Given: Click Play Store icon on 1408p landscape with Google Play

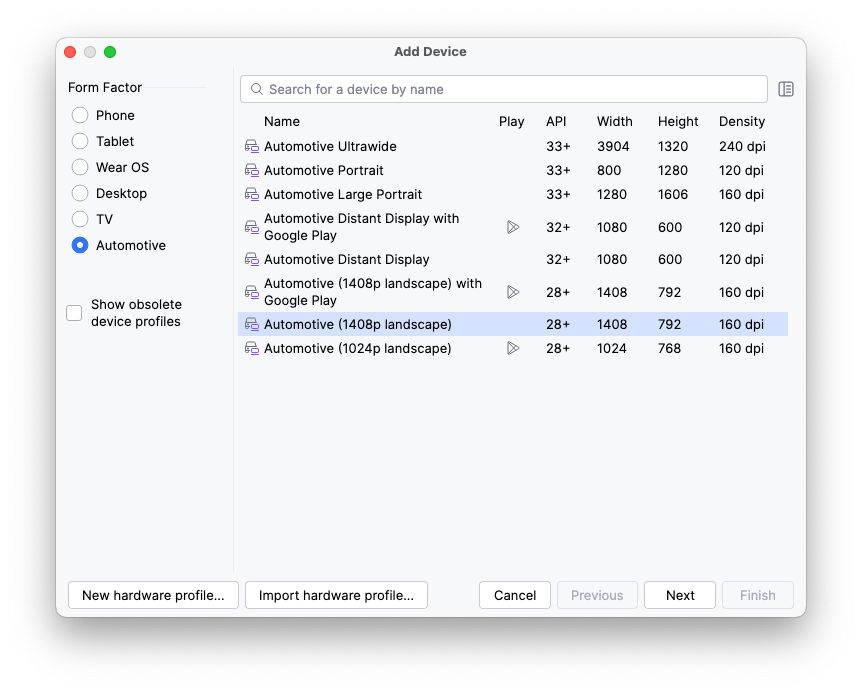Looking at the screenshot, I should (x=512, y=292).
